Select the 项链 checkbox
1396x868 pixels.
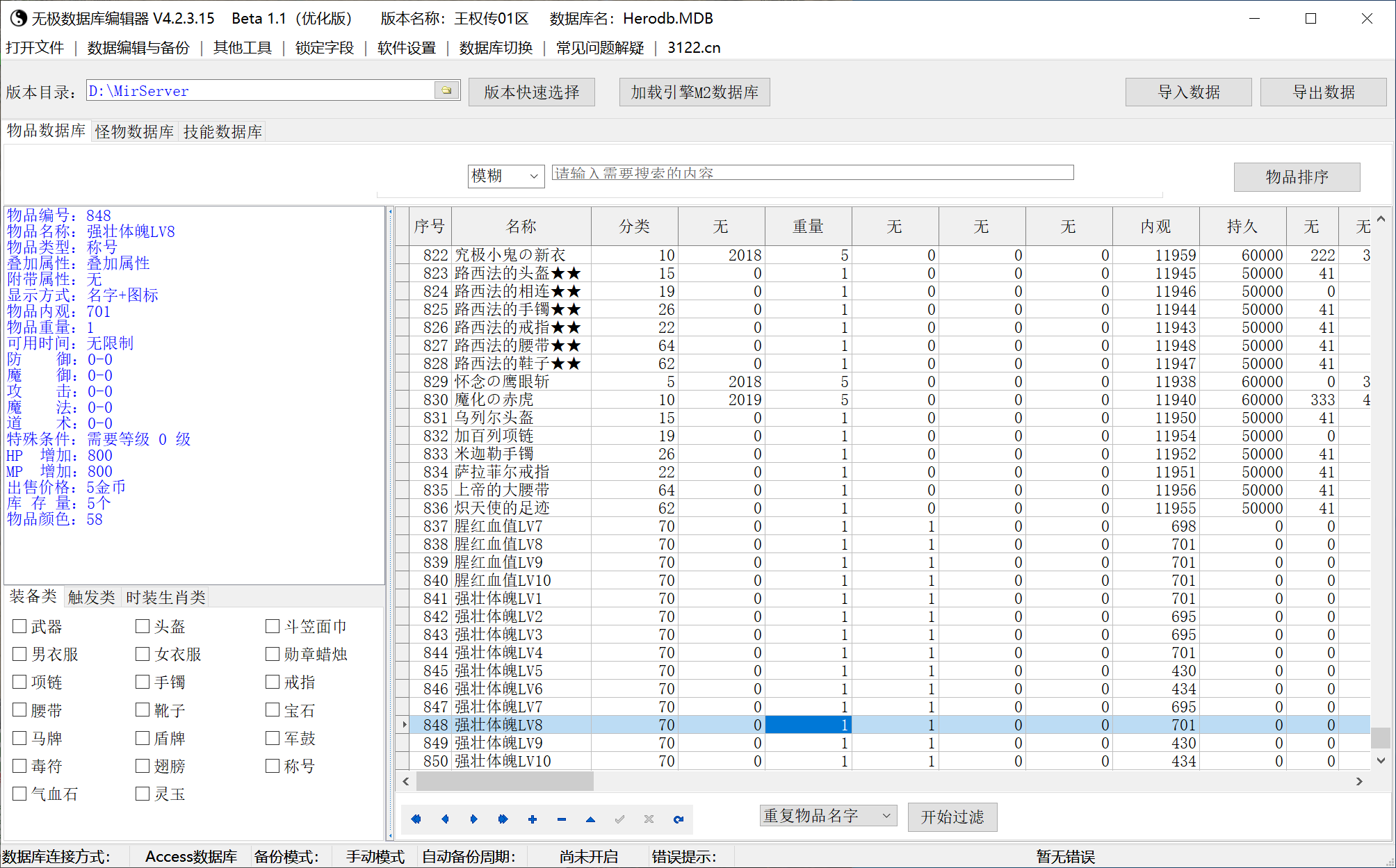(19, 682)
